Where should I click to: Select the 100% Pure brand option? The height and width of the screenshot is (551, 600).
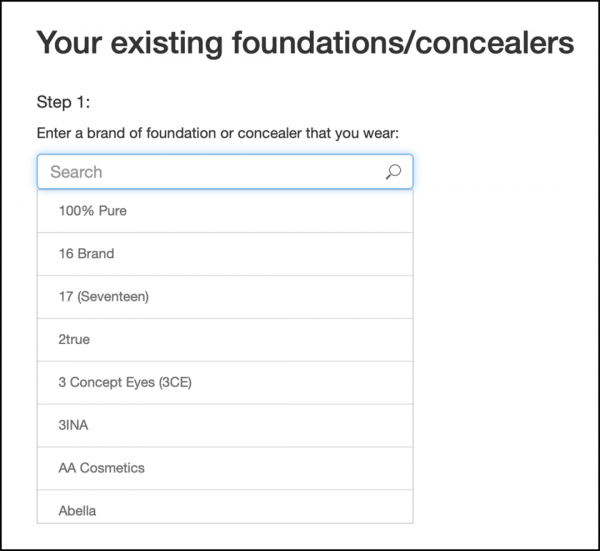[x=225, y=211]
